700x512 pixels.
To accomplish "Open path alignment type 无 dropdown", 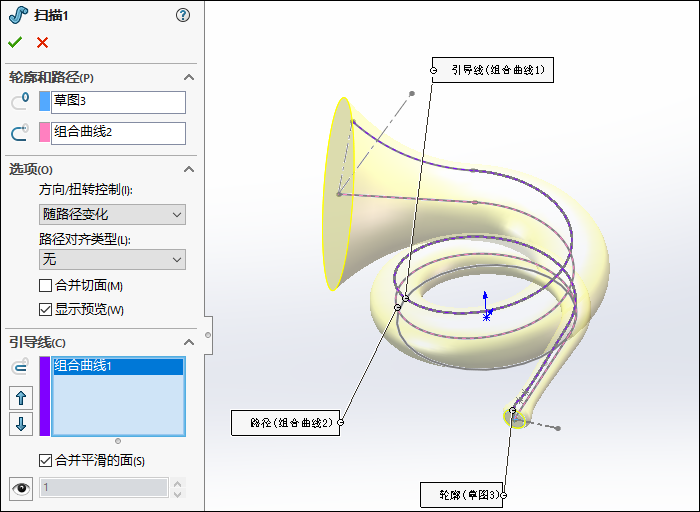I will pyautogui.click(x=111, y=259).
